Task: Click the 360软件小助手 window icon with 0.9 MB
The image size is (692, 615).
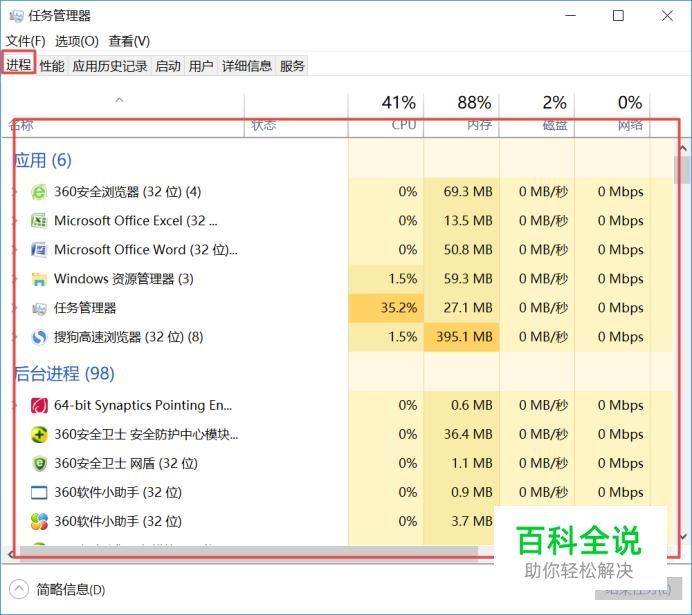Action: tap(39, 492)
